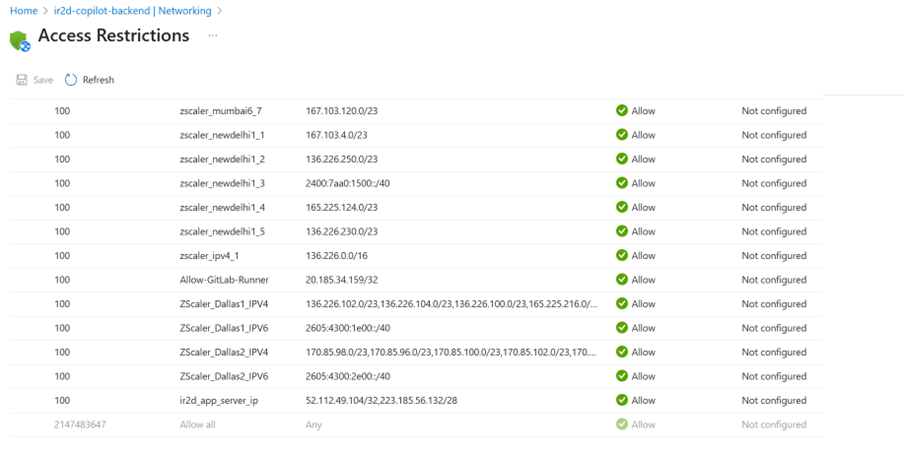Select the zscaler_newdelhi1_1 rule name
Image resolution: width=903 pixels, height=453 pixels.
pos(222,135)
